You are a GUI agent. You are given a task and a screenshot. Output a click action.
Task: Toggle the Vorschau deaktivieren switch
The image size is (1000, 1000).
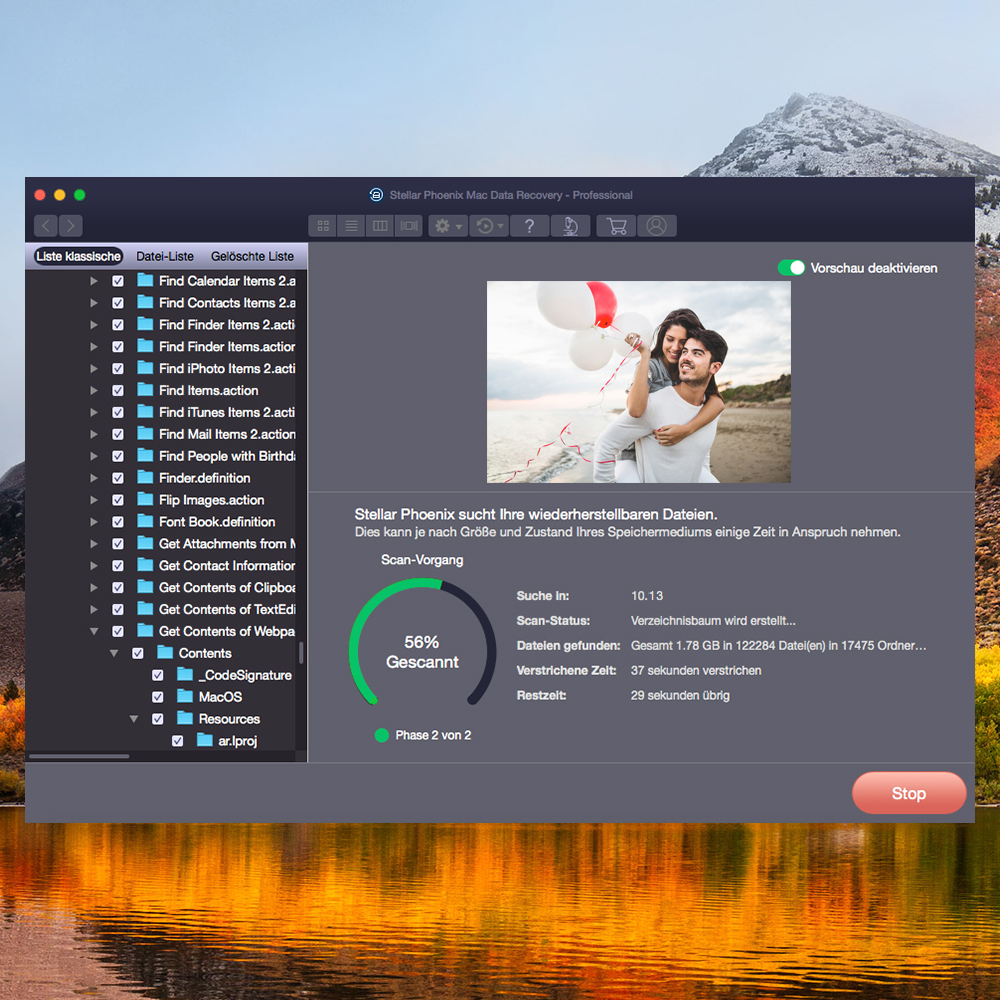coord(791,268)
